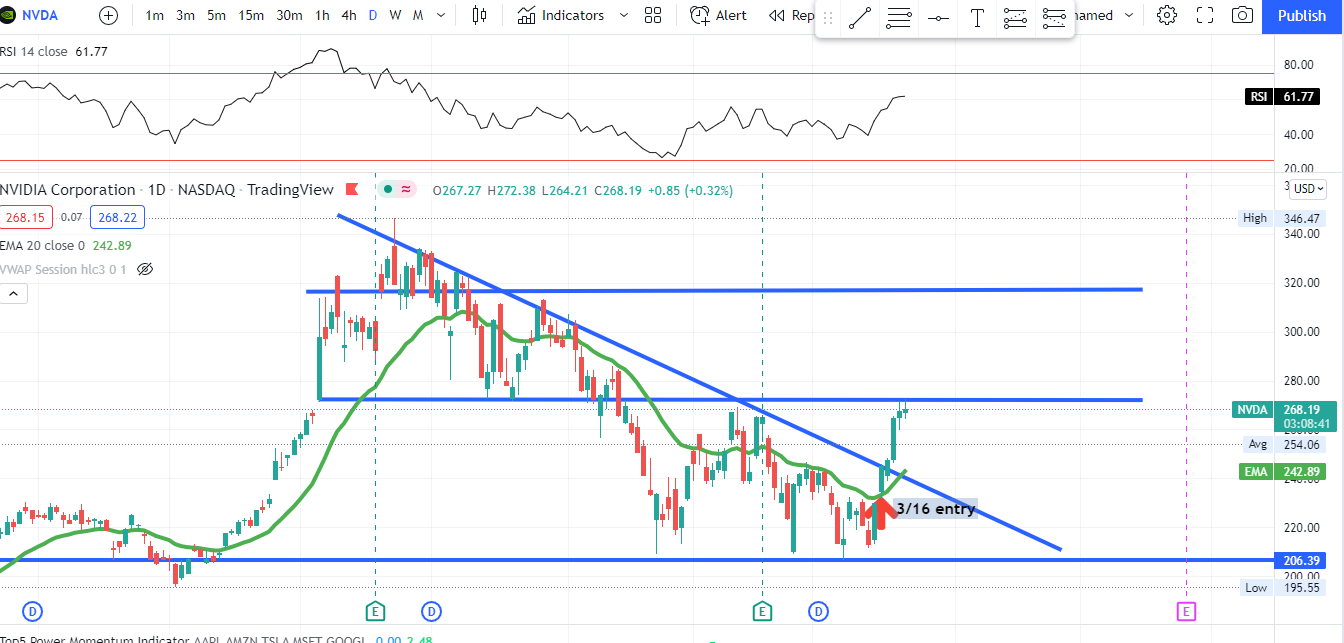Click the first green earnings E marker
The height and width of the screenshot is (643, 1344).
tap(375, 611)
